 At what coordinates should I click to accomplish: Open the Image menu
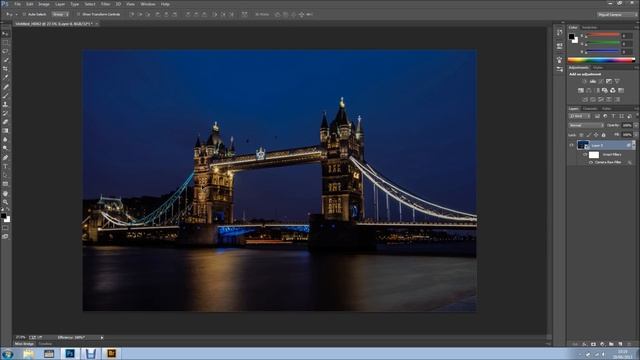(x=44, y=4)
